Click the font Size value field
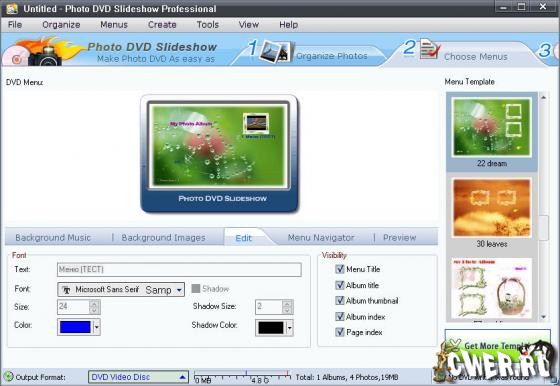 point(73,307)
